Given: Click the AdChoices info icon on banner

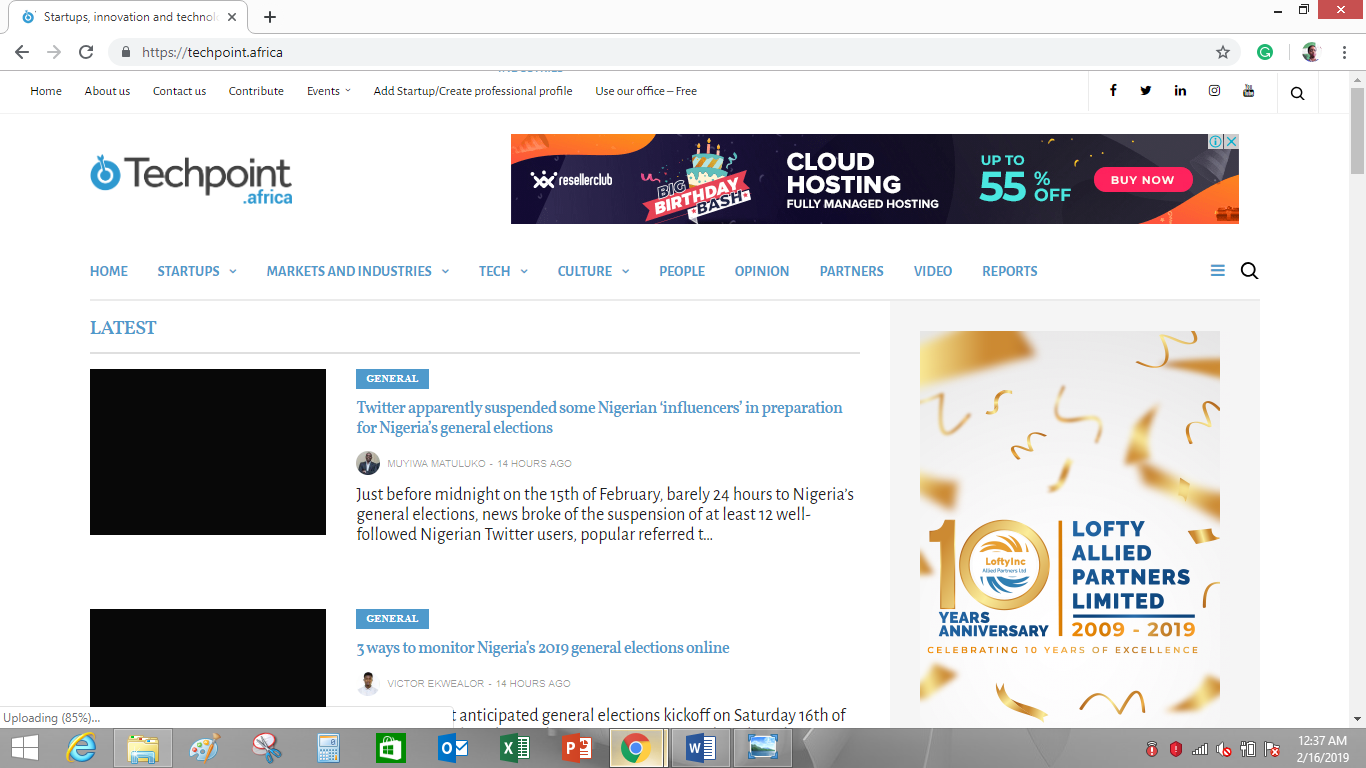Looking at the screenshot, I should [1216, 142].
